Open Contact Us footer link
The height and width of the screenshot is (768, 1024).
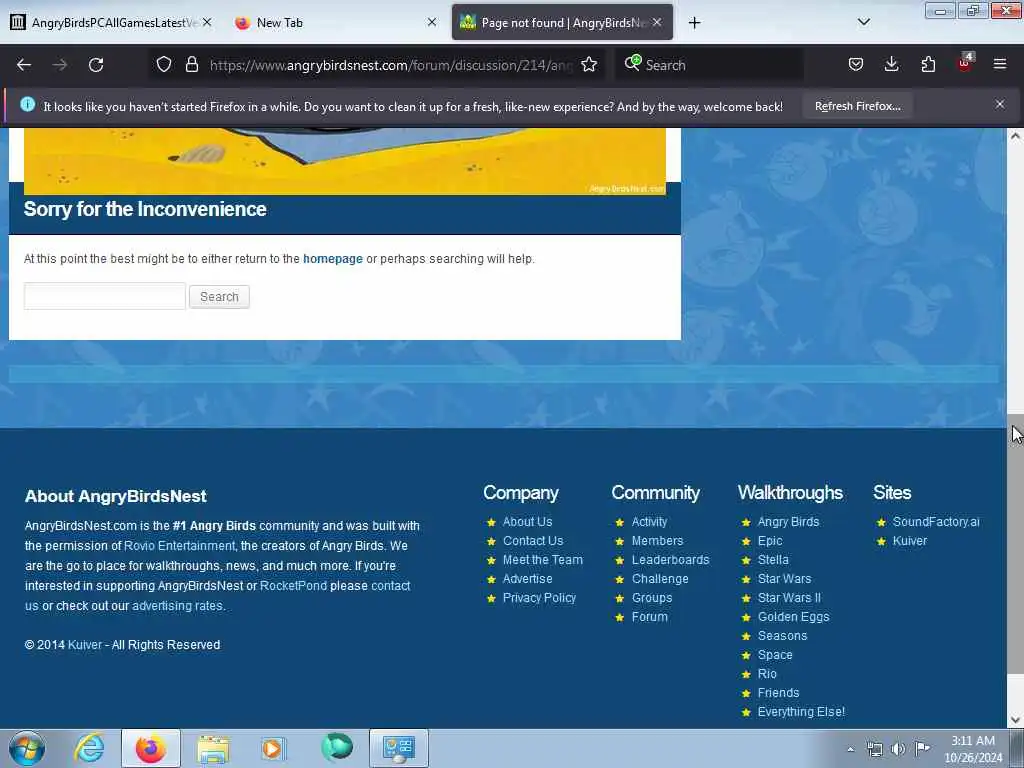pyautogui.click(x=533, y=541)
